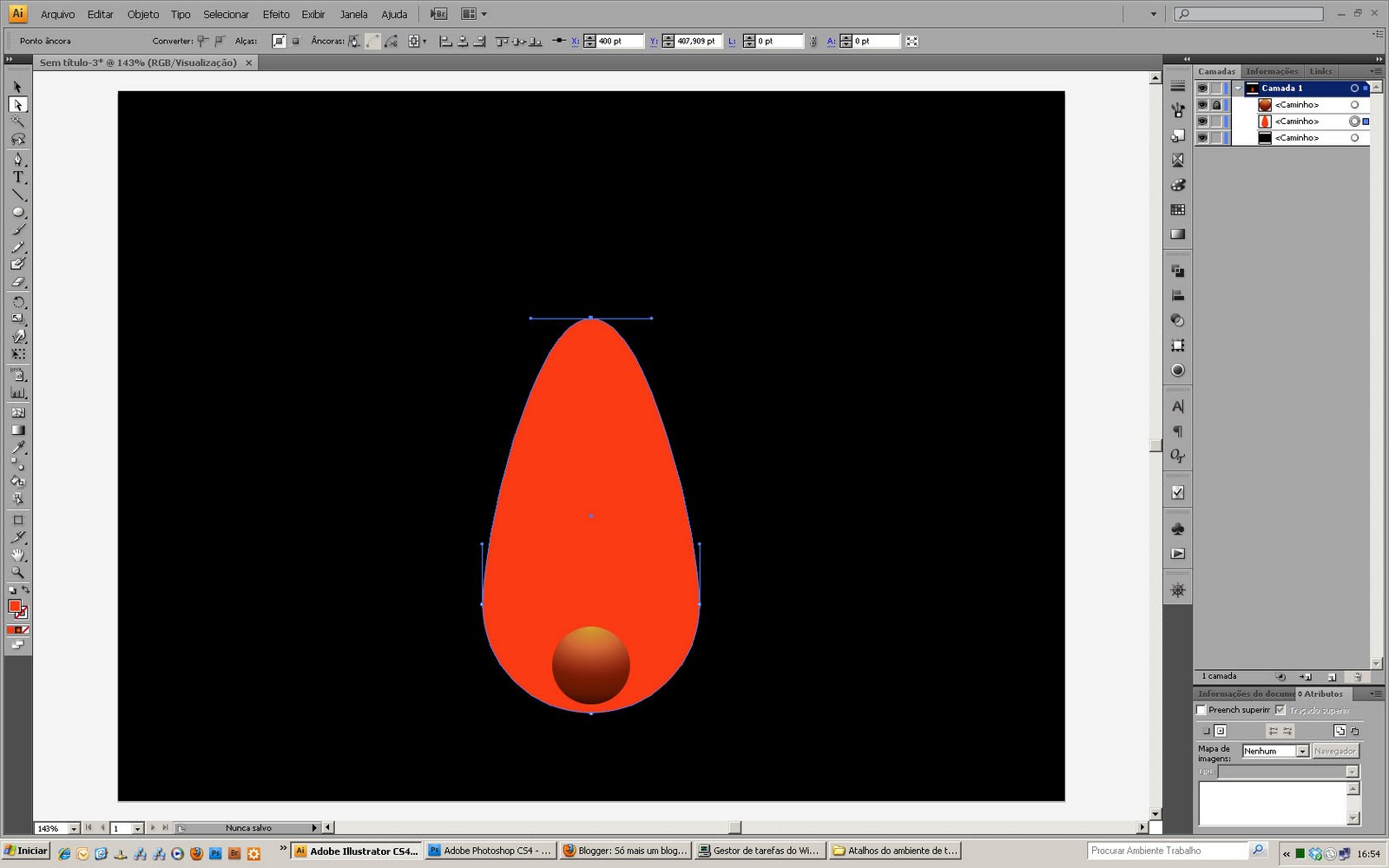Open the Efeito menu
Screen dimensions: 1389x868
[x=275, y=14]
